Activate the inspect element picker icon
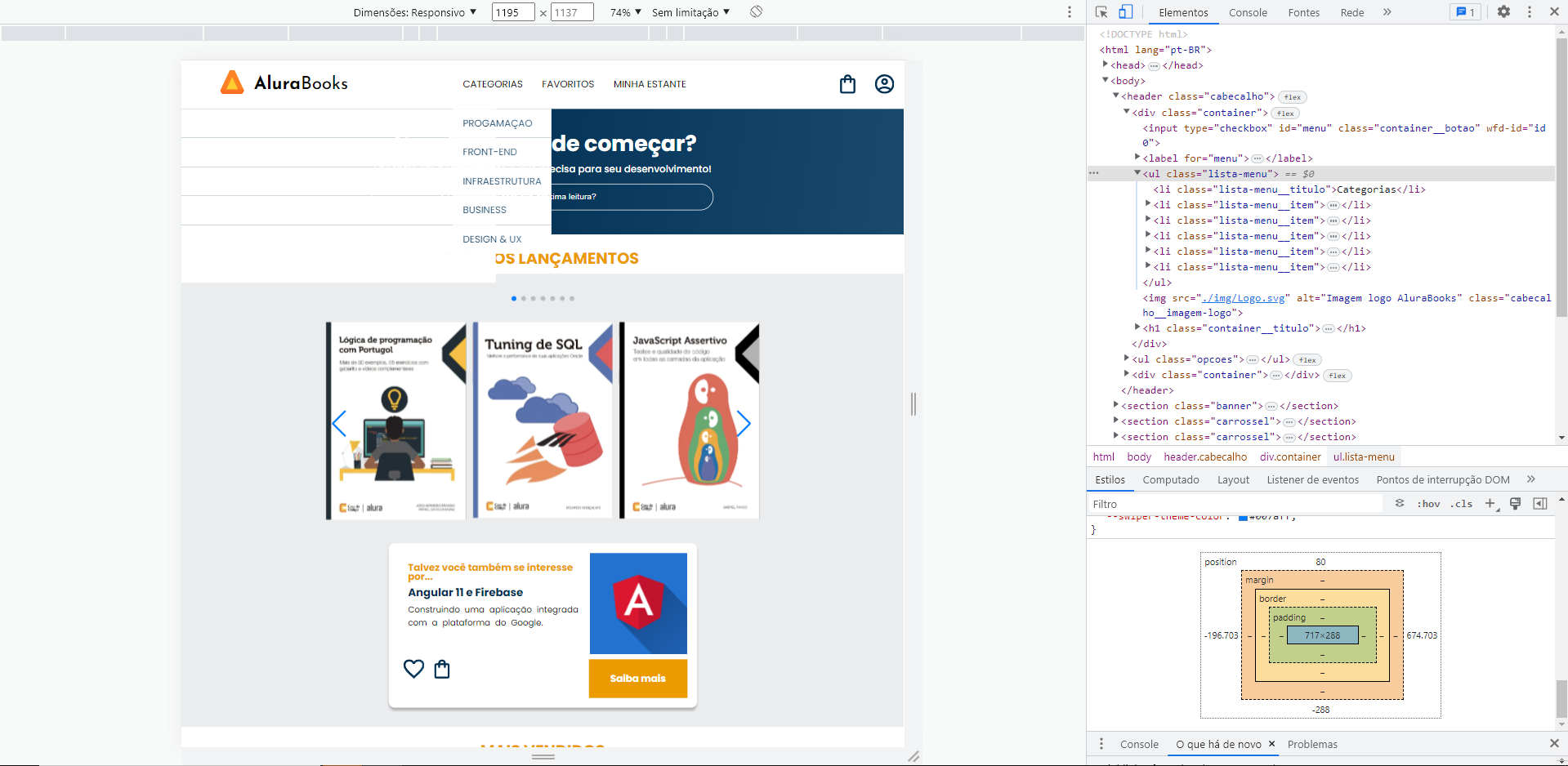Screen dimensions: 1568x766 [x=1101, y=12]
